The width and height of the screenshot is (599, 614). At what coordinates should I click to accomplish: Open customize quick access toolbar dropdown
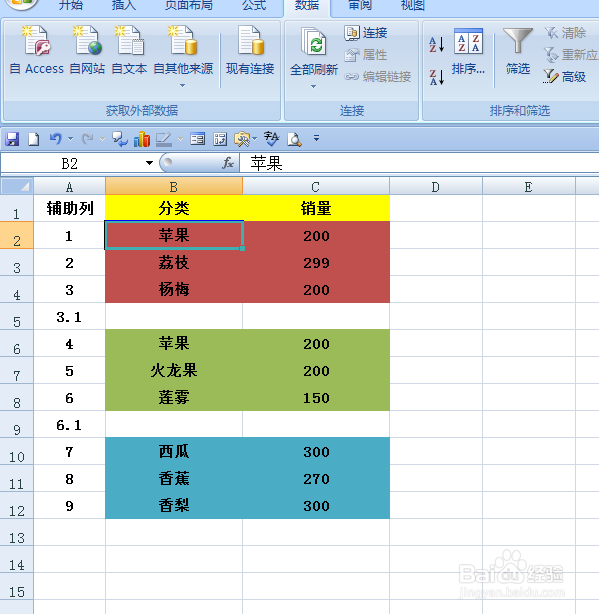[x=316, y=138]
